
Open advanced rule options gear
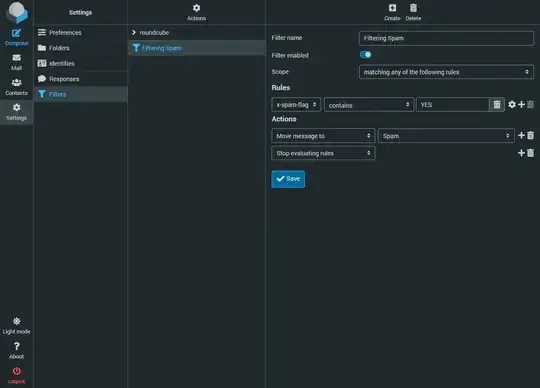(x=512, y=104)
